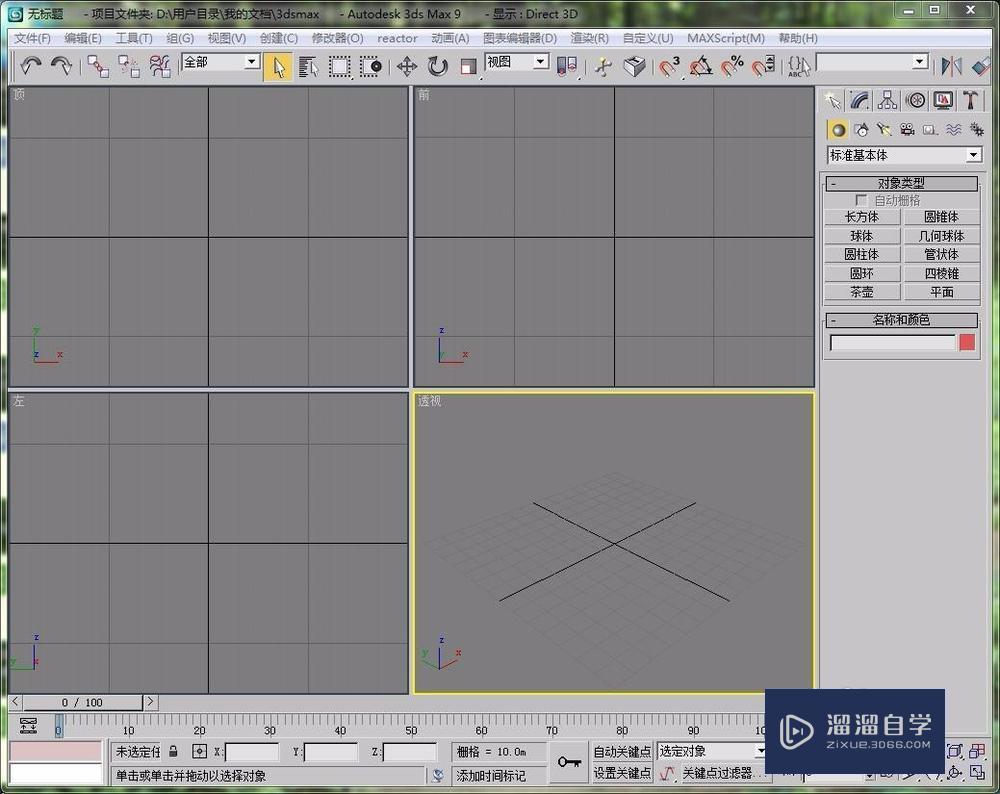Open the Modify panel tab
The width and height of the screenshot is (1000, 794).
point(860,100)
